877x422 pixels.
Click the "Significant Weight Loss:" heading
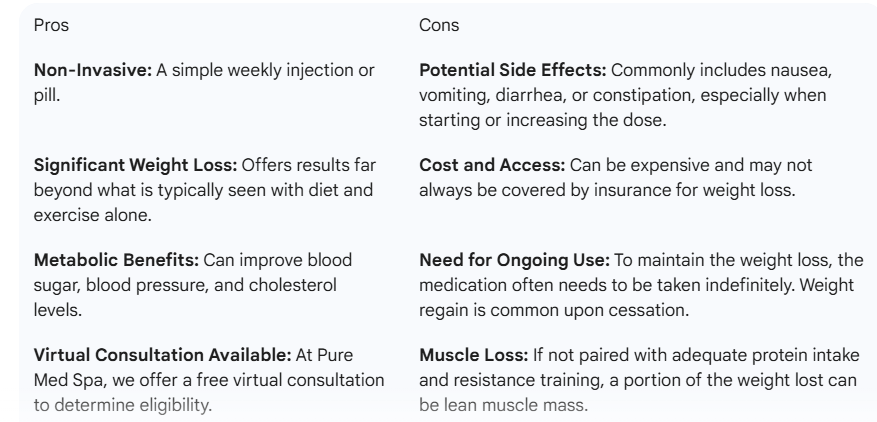pyautogui.click(x=122, y=164)
